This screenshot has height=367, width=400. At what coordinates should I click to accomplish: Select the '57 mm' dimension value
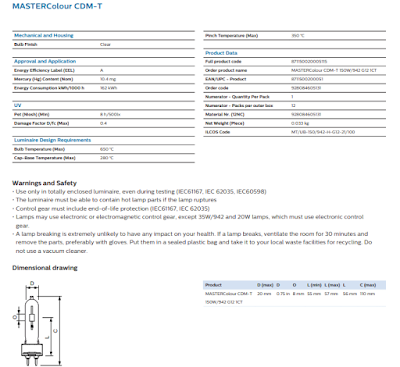(332, 294)
